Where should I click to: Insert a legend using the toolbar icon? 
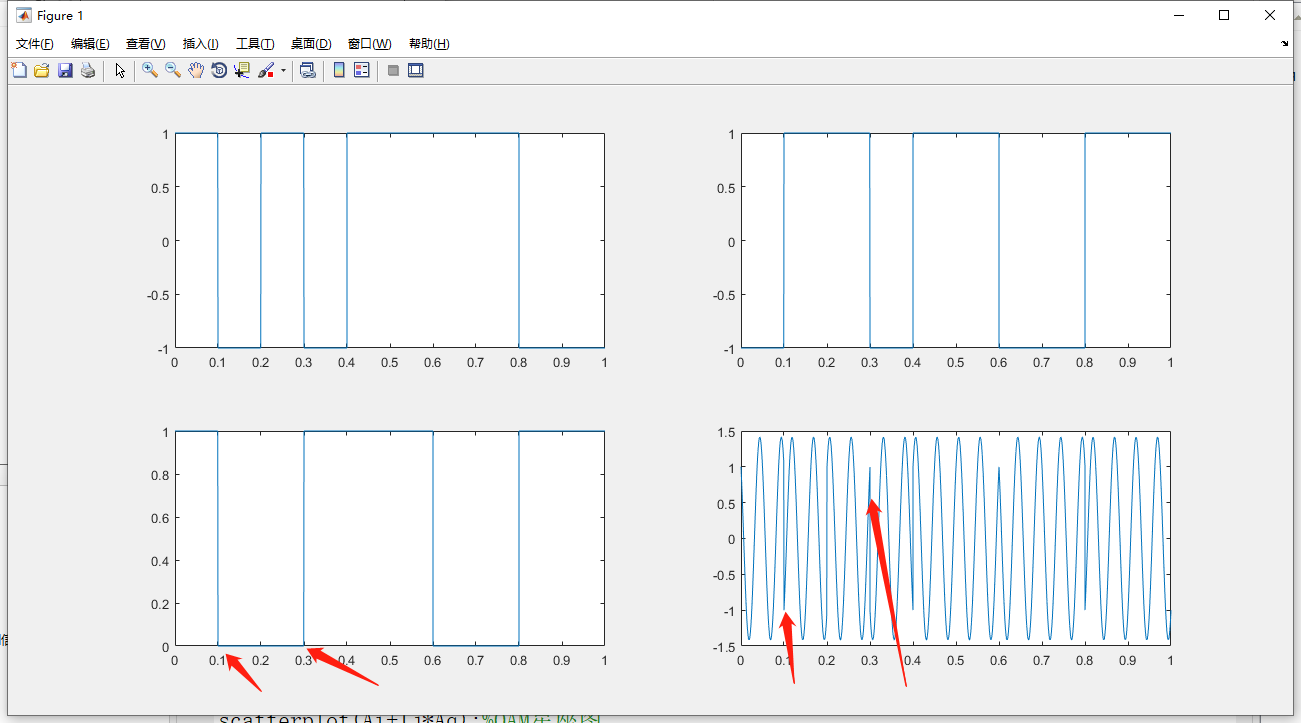click(x=362, y=70)
